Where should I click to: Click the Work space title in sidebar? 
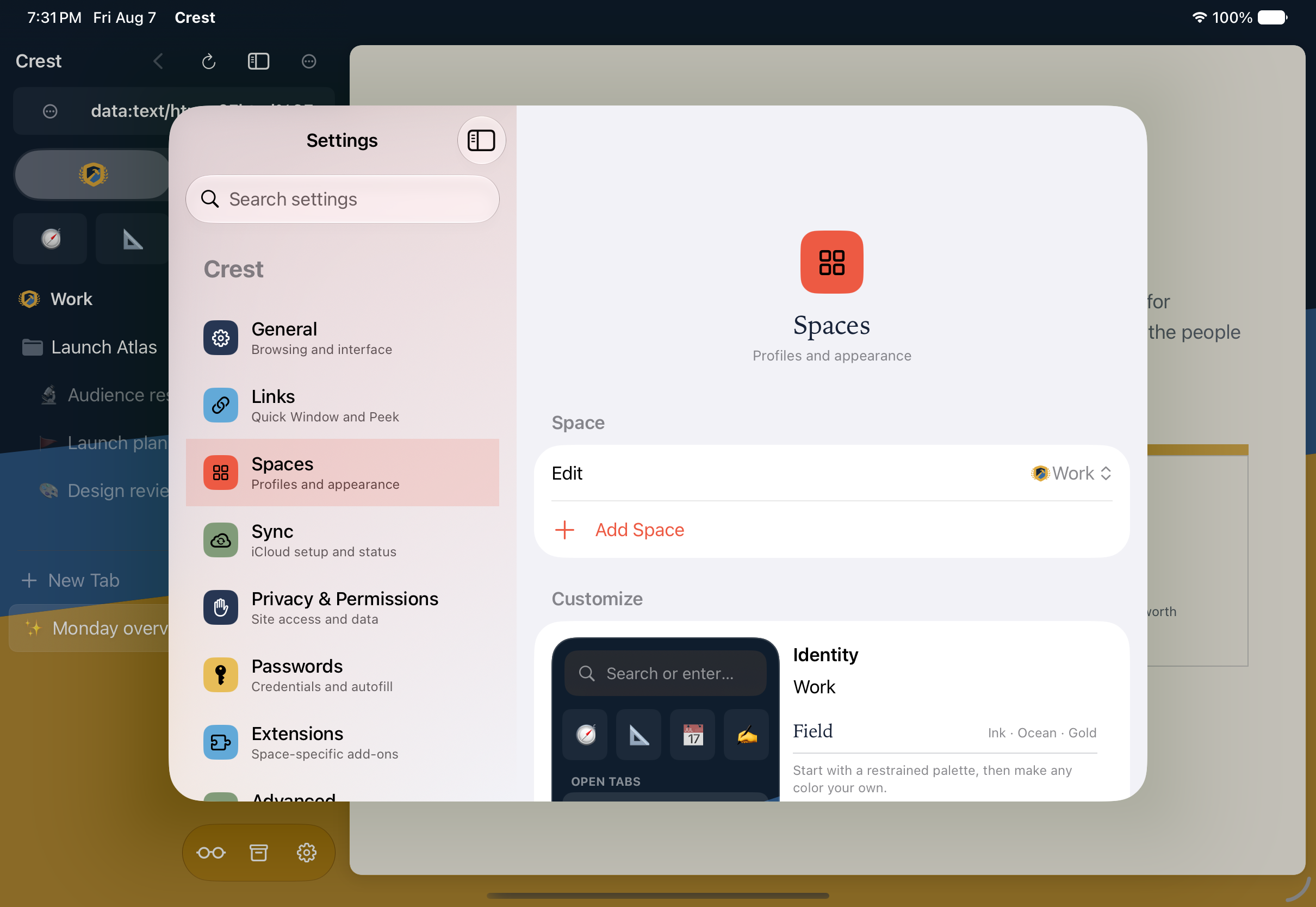coord(72,300)
